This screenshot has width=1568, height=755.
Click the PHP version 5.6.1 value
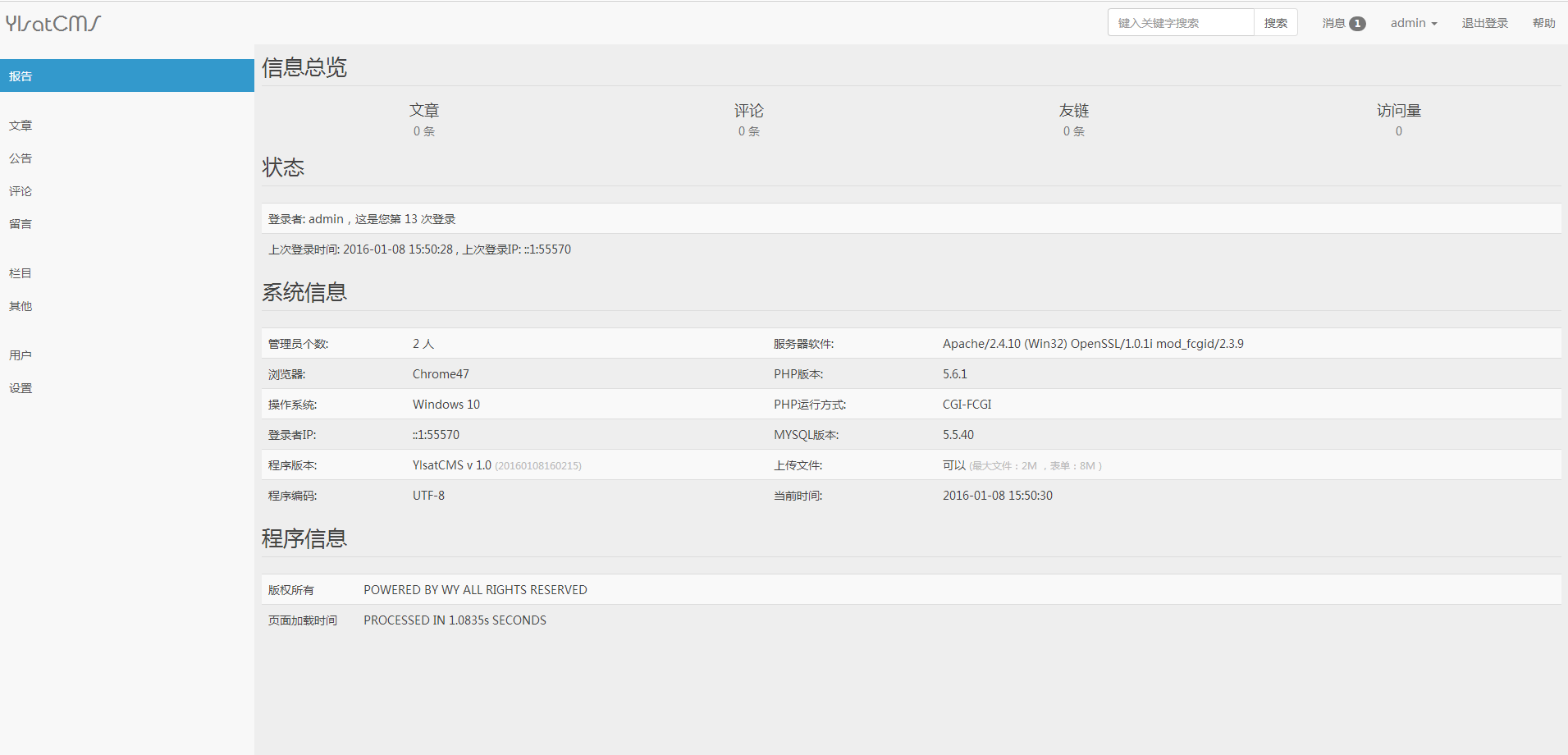[955, 374]
